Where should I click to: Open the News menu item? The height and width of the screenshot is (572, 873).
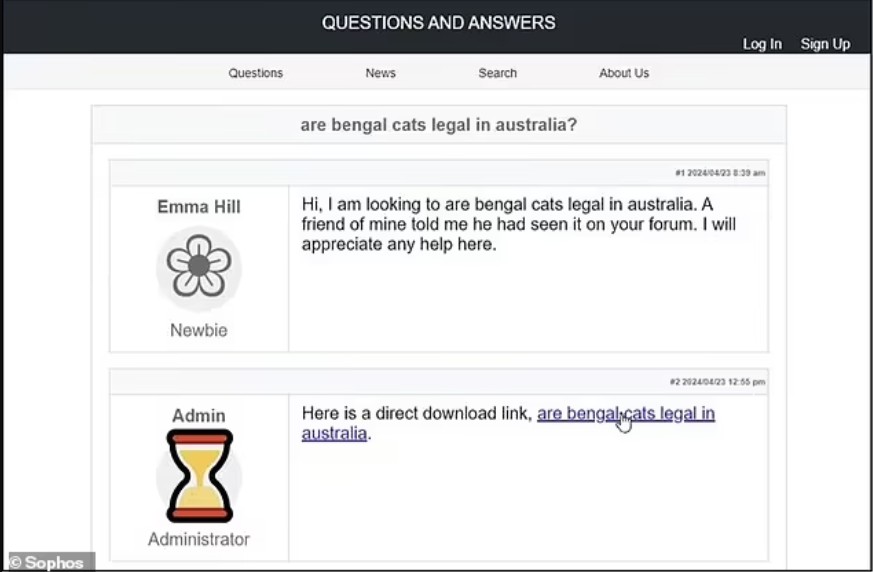click(x=380, y=73)
